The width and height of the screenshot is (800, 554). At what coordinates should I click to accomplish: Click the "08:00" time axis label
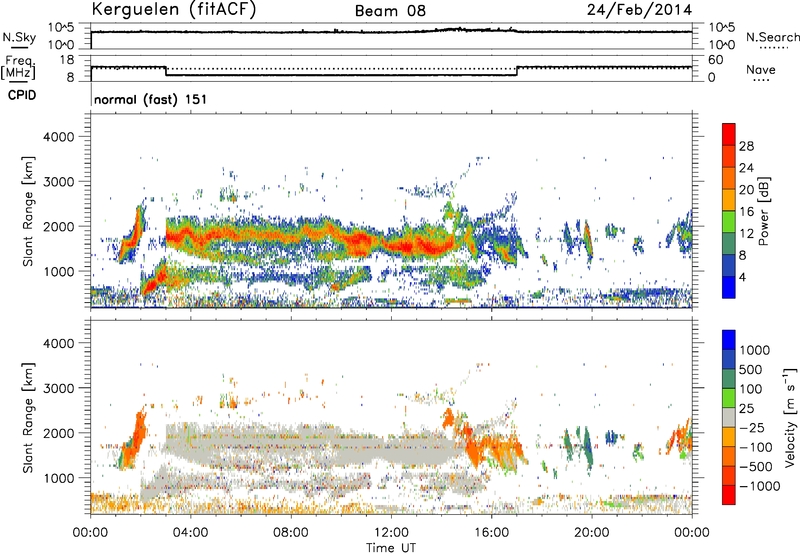tap(291, 533)
